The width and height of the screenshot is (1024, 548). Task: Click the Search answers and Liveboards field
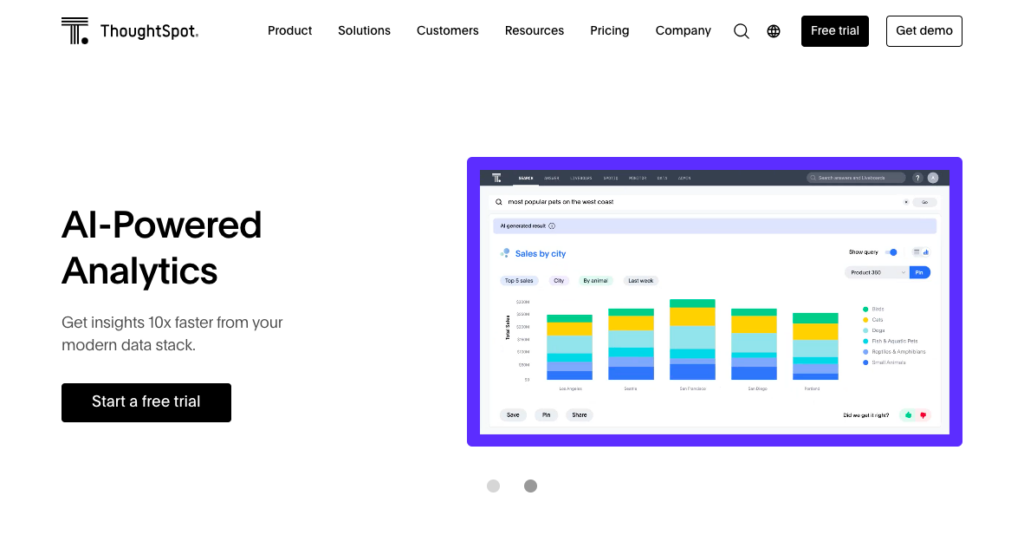pos(856,178)
